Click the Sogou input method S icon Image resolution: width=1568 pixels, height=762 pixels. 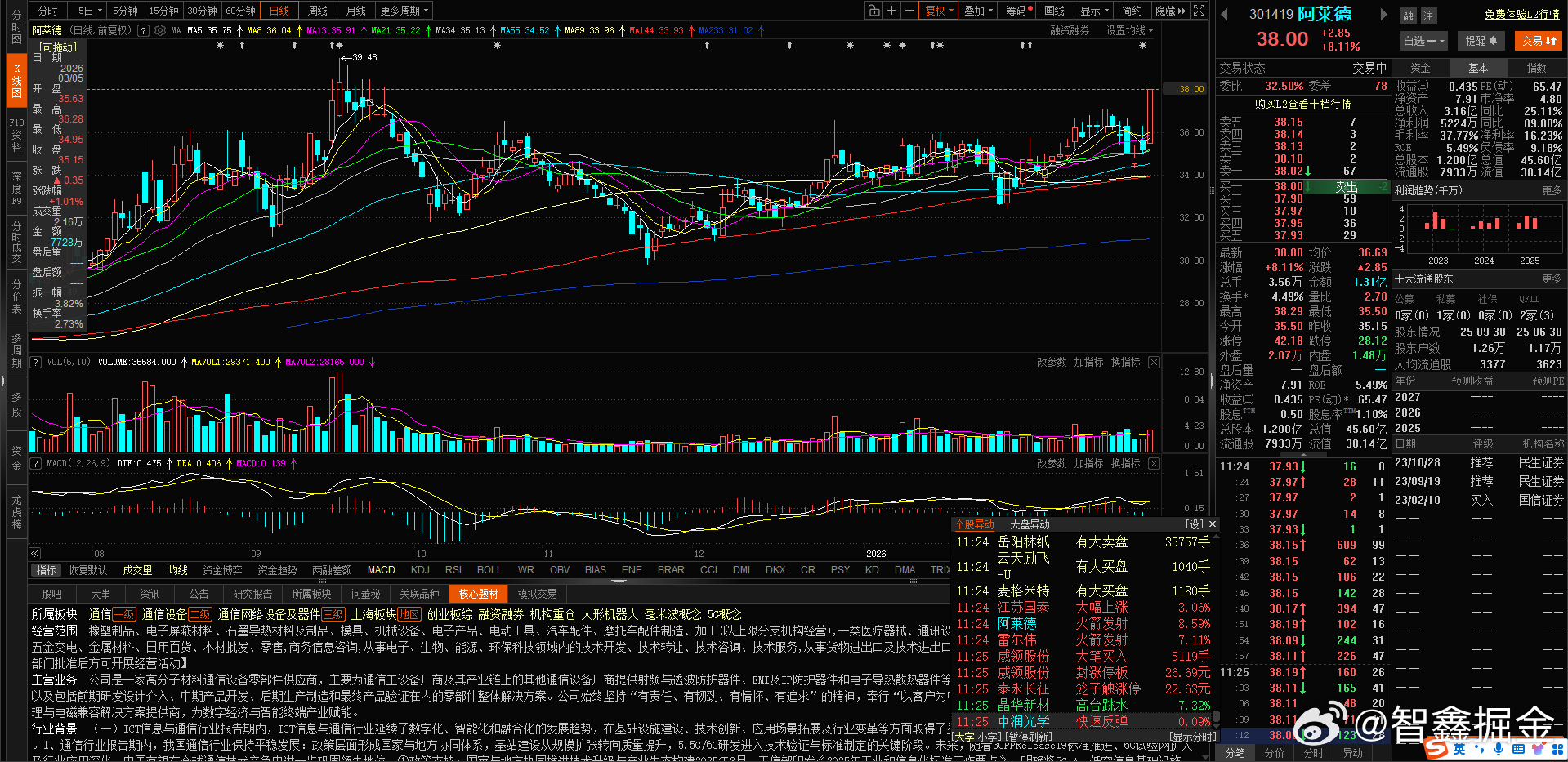(x=1434, y=747)
